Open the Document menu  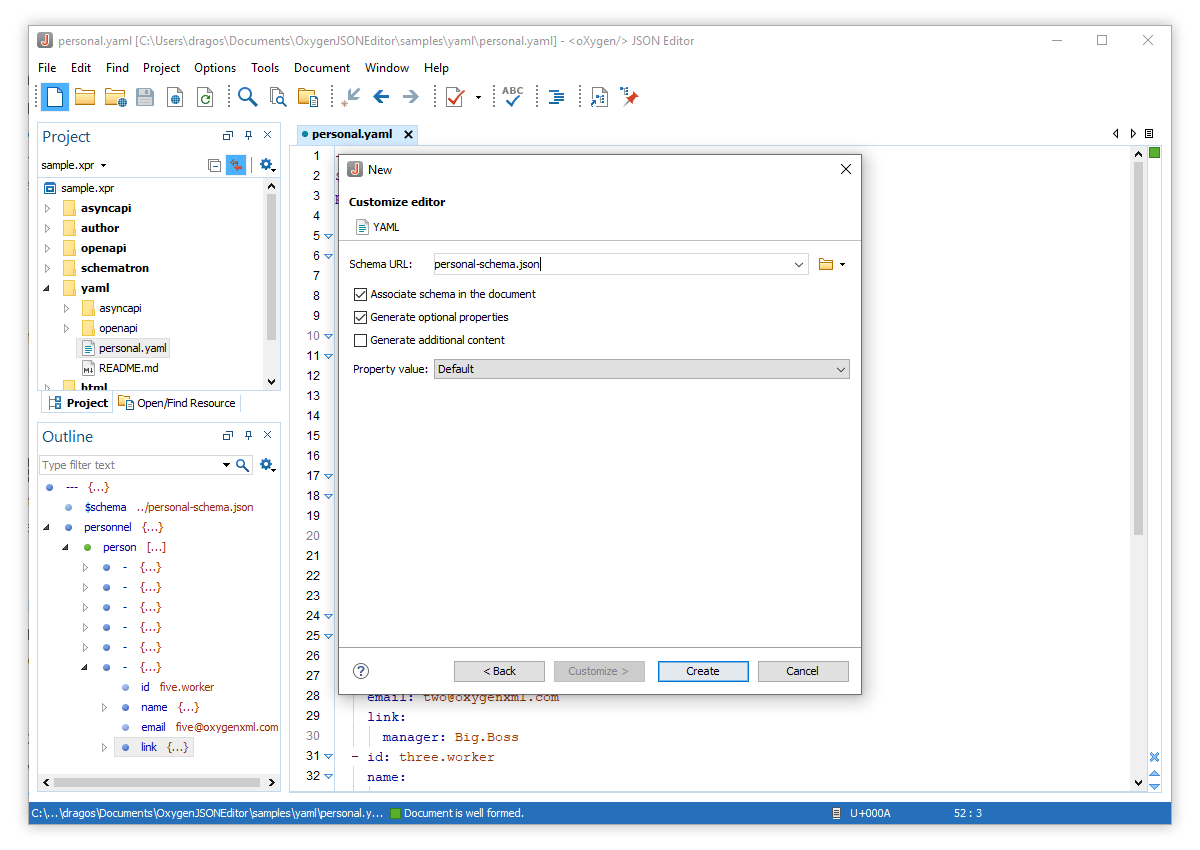tap(322, 68)
